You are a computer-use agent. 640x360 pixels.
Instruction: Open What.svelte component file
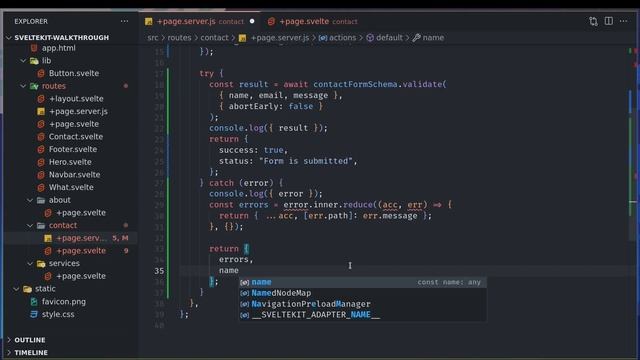tap(71, 187)
